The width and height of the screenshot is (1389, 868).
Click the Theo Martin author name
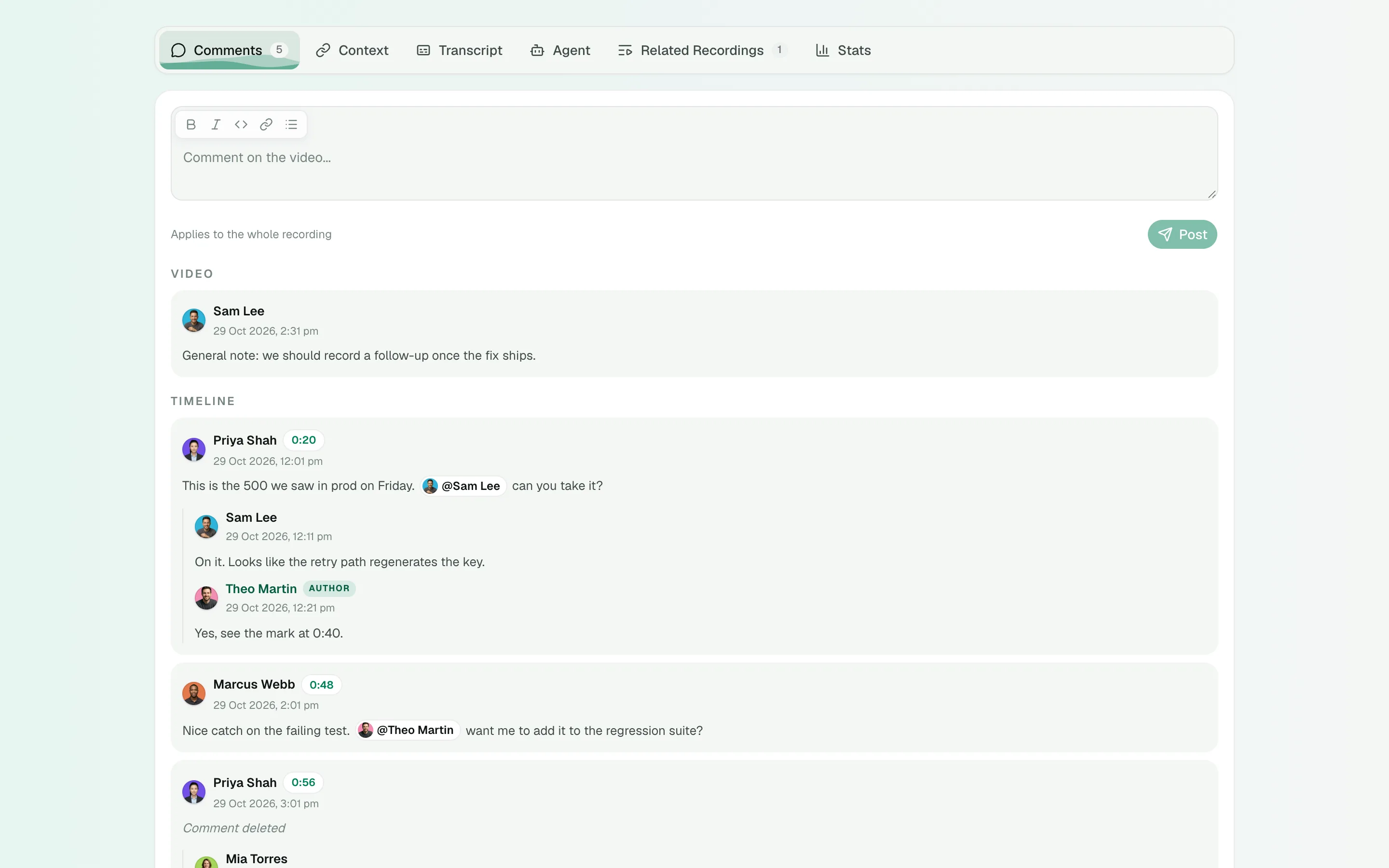point(261,588)
